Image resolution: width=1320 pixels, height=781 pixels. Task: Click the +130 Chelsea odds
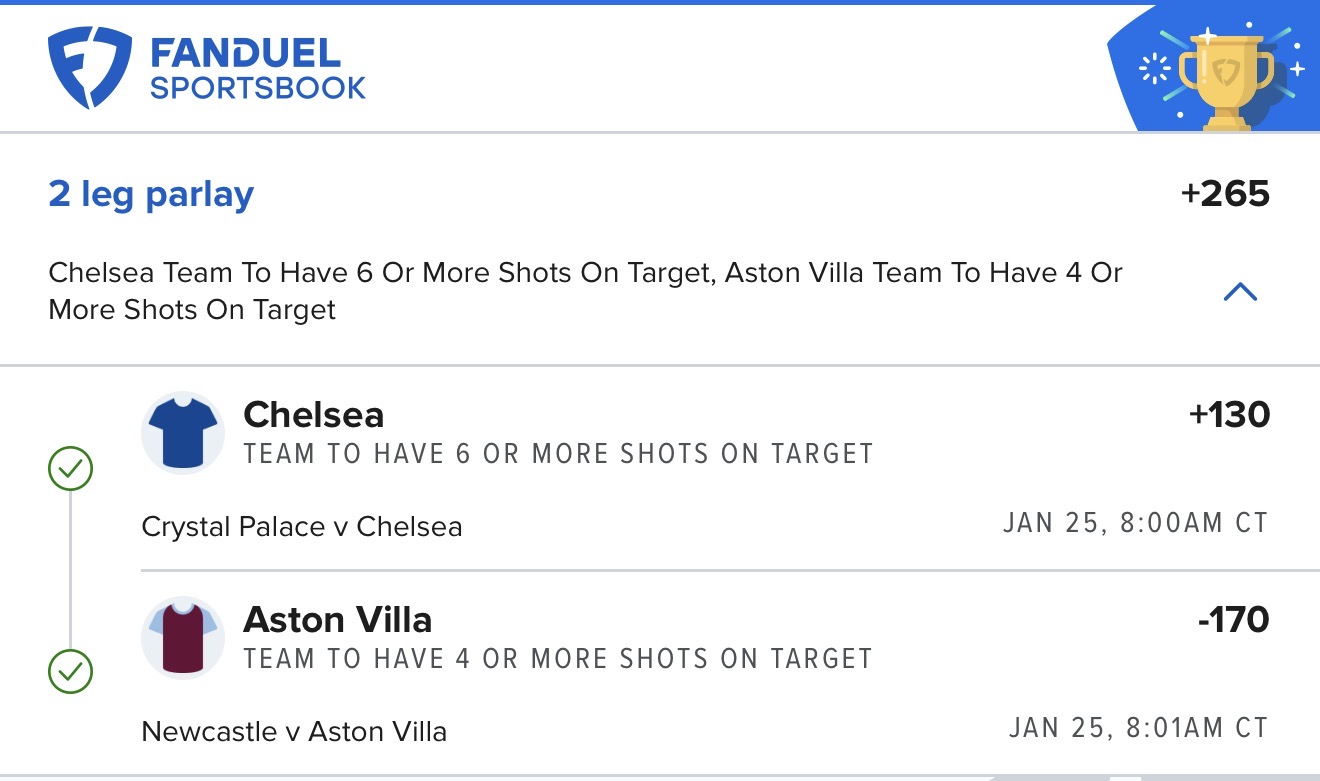point(1229,415)
